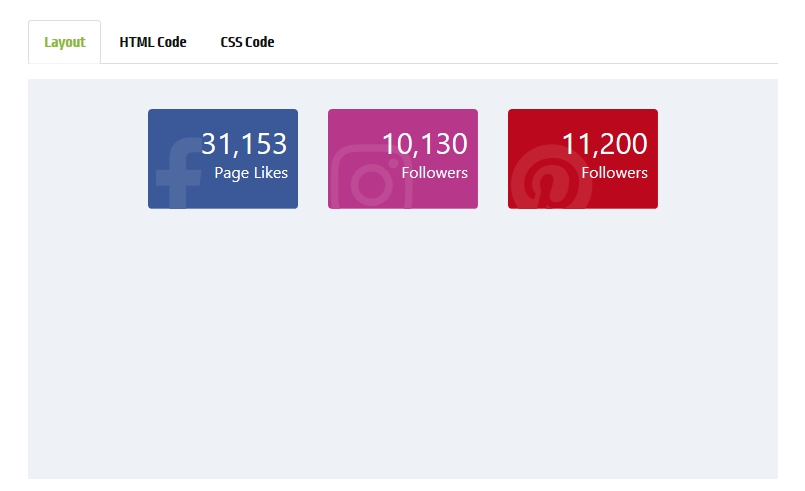Click gray preview space right of the Pinterest card

point(715,159)
